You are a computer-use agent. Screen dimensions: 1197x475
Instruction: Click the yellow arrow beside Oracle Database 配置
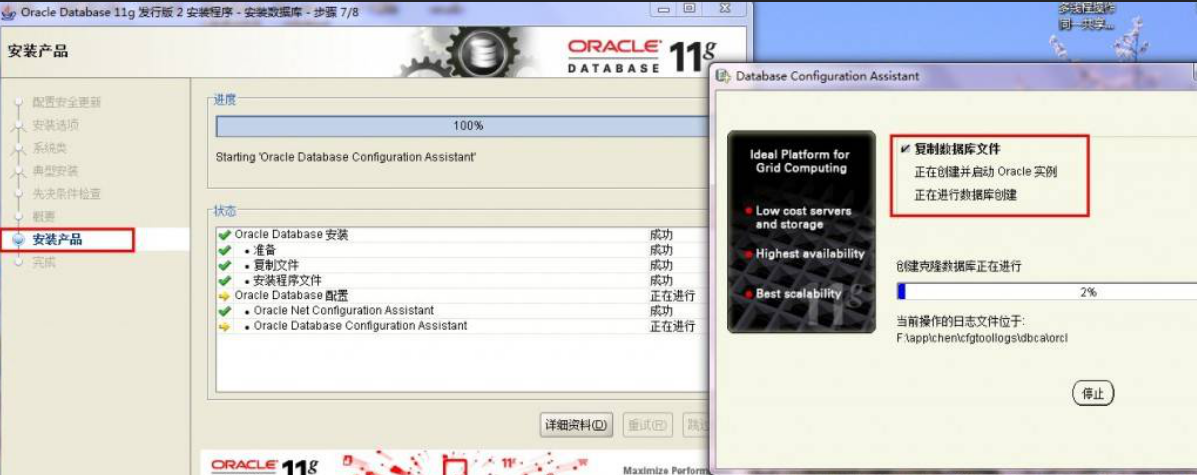[x=224, y=296]
